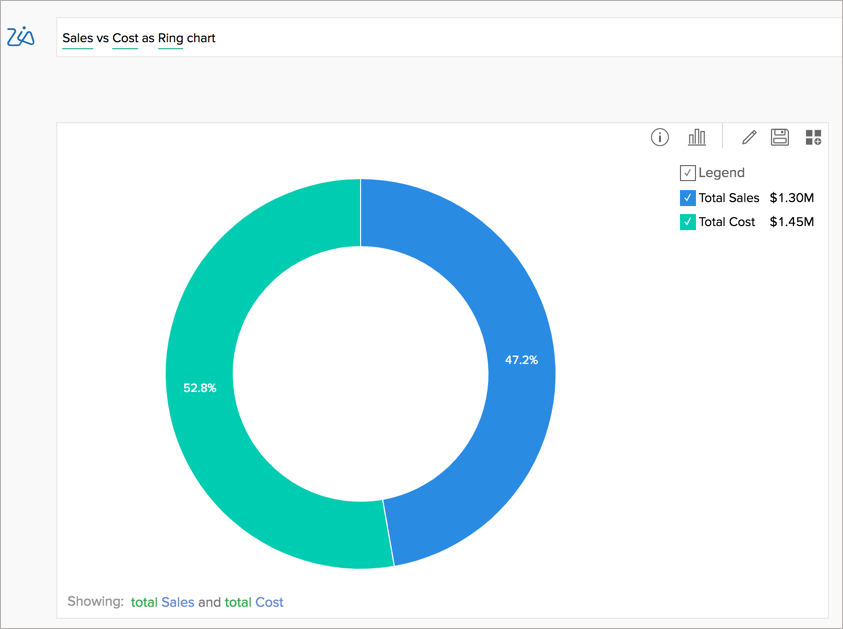This screenshot has height=629, width=843.
Task: Open options for underlined Sales term
Action: tap(78, 37)
